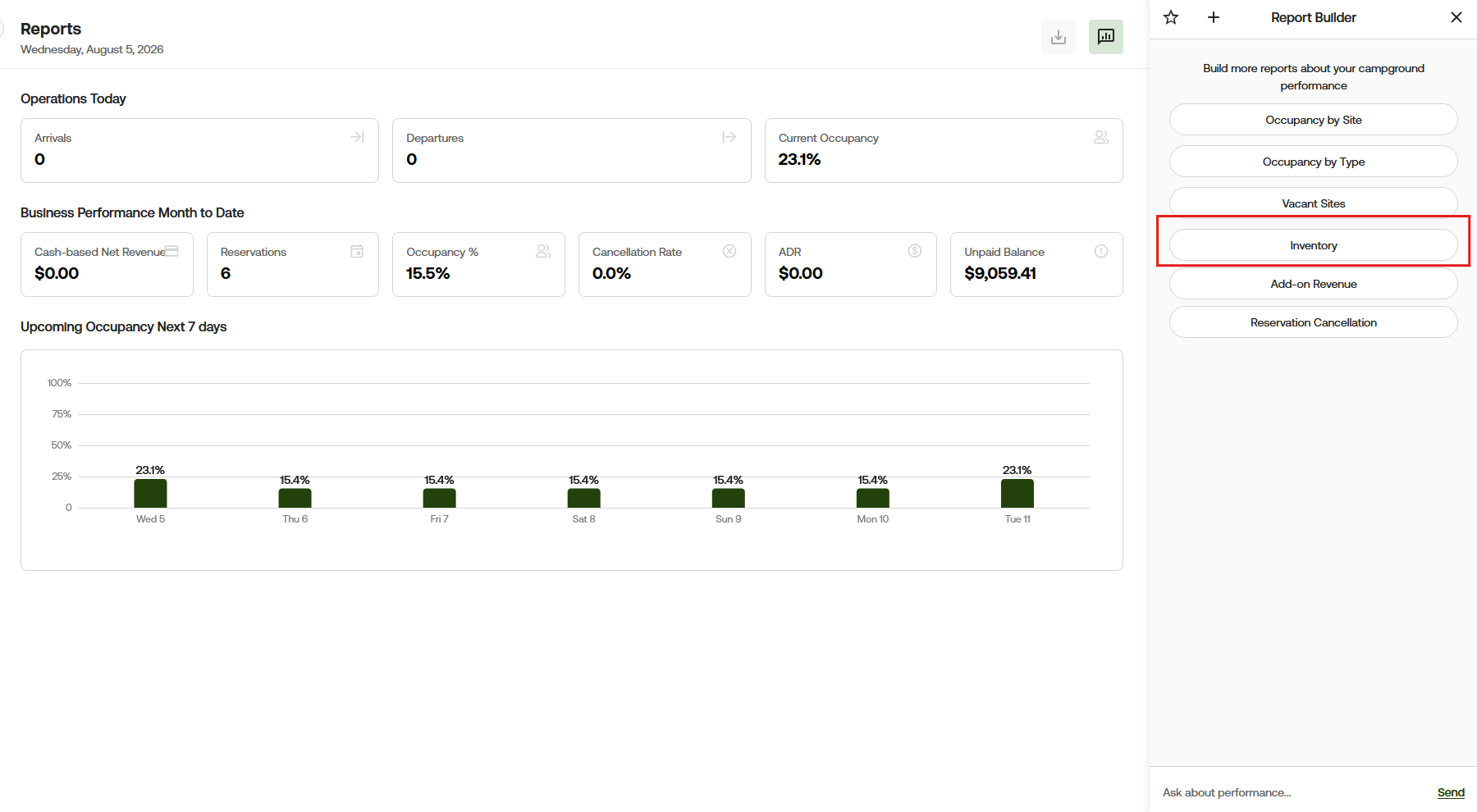Click the Tue 11 occupancy bar

click(x=1017, y=493)
